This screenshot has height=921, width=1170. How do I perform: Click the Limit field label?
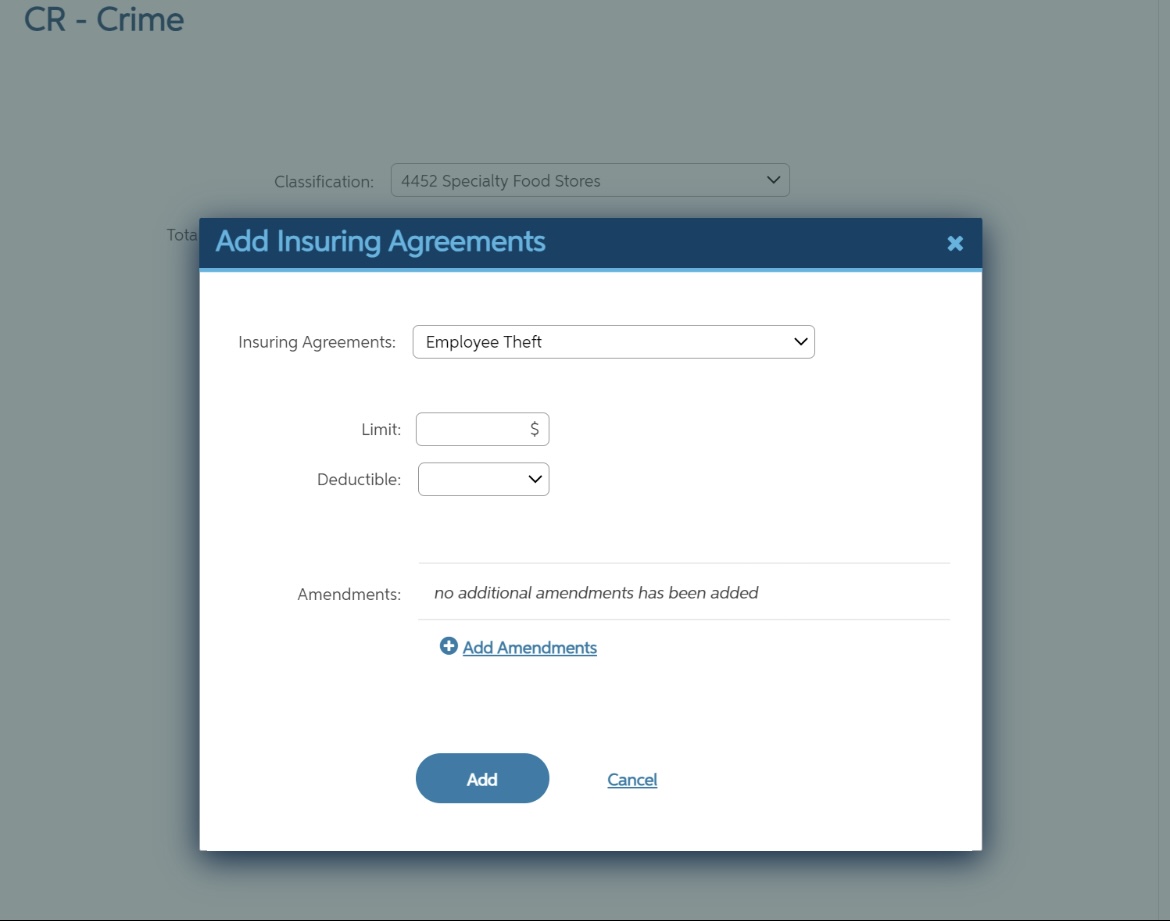[x=380, y=429]
